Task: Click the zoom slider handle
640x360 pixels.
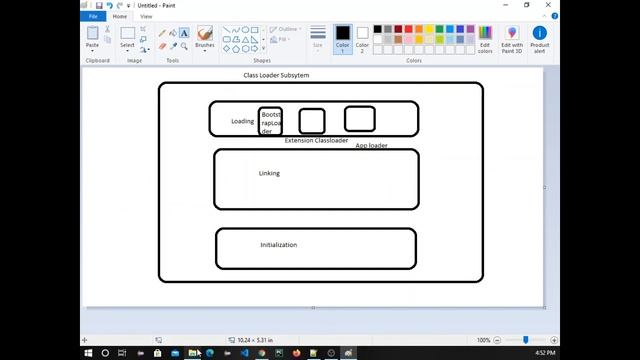Action: pos(526,340)
